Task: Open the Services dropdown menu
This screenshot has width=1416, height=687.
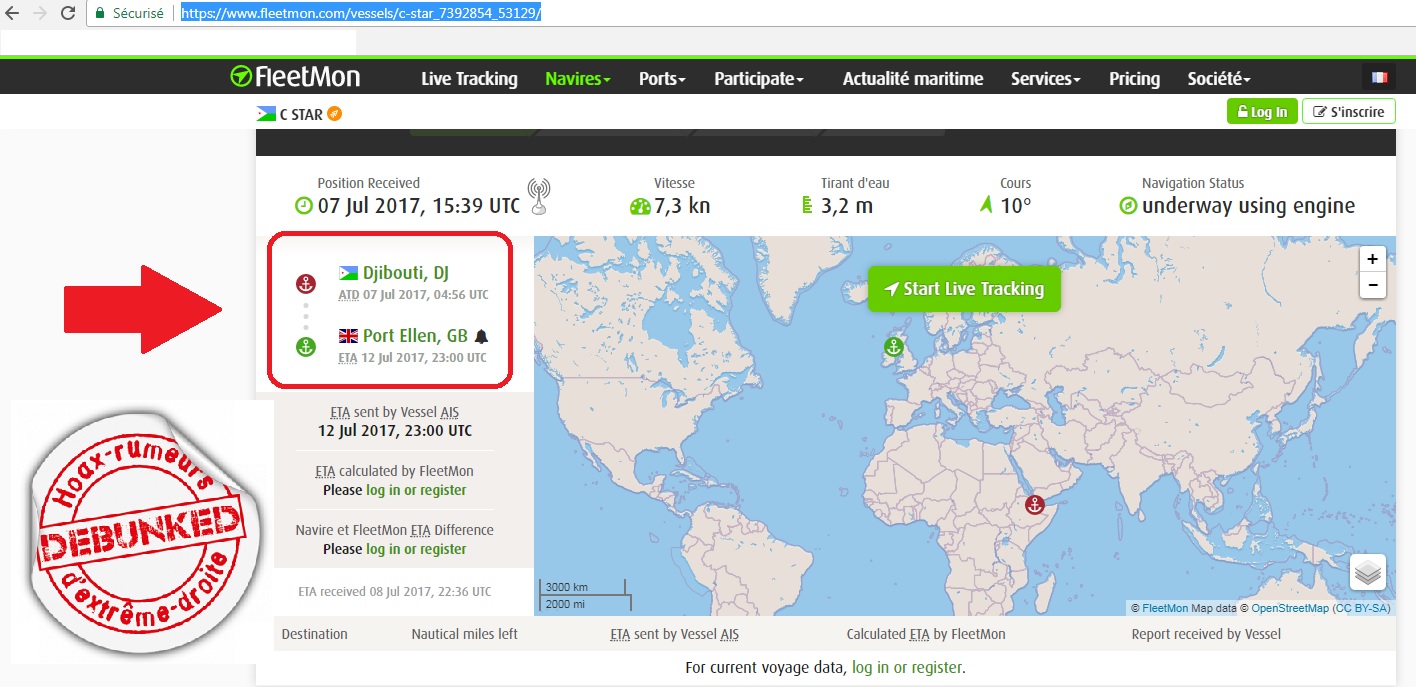Action: (x=1045, y=79)
